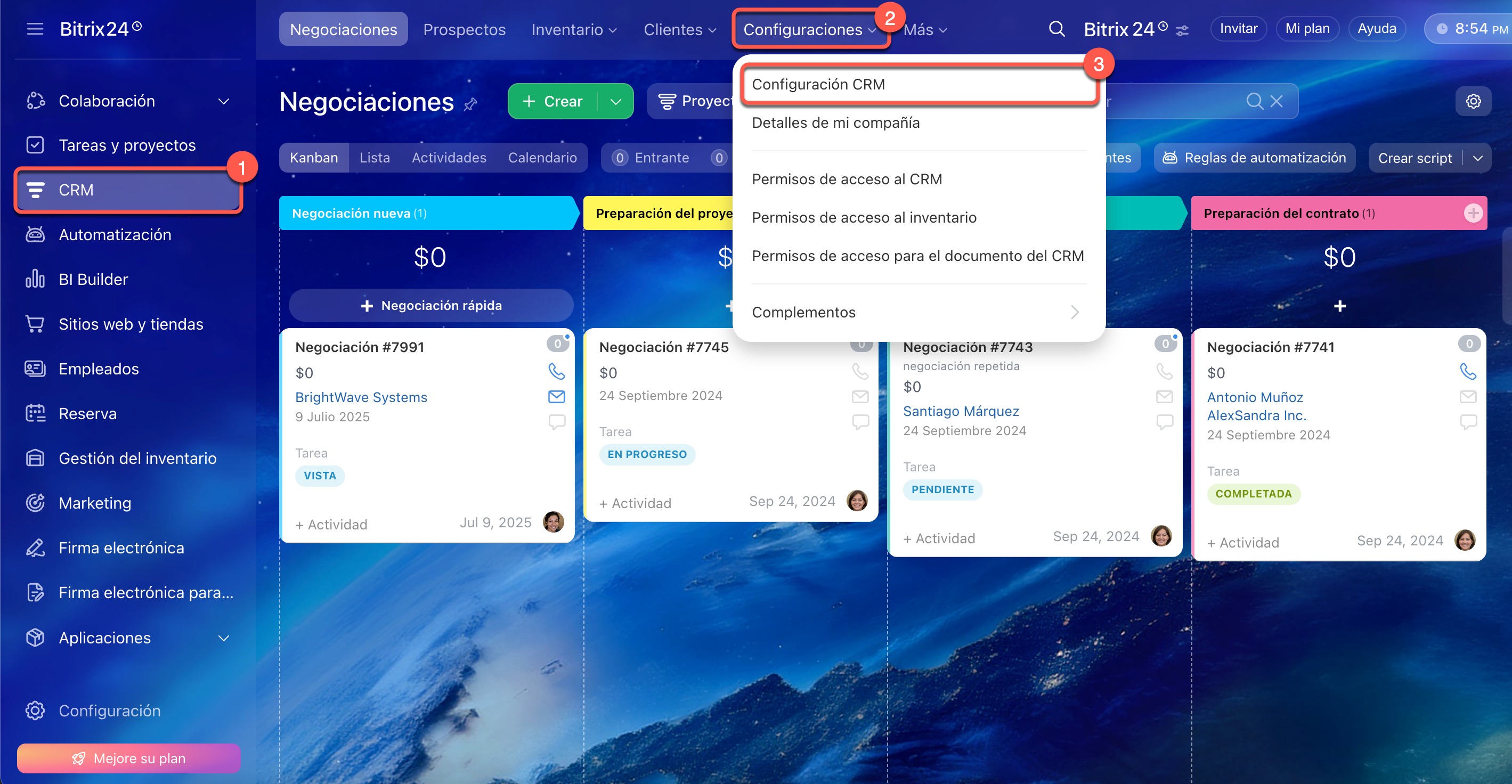The height and width of the screenshot is (784, 1512).
Task: Toggle the Entrante counter filter
Action: 651,158
